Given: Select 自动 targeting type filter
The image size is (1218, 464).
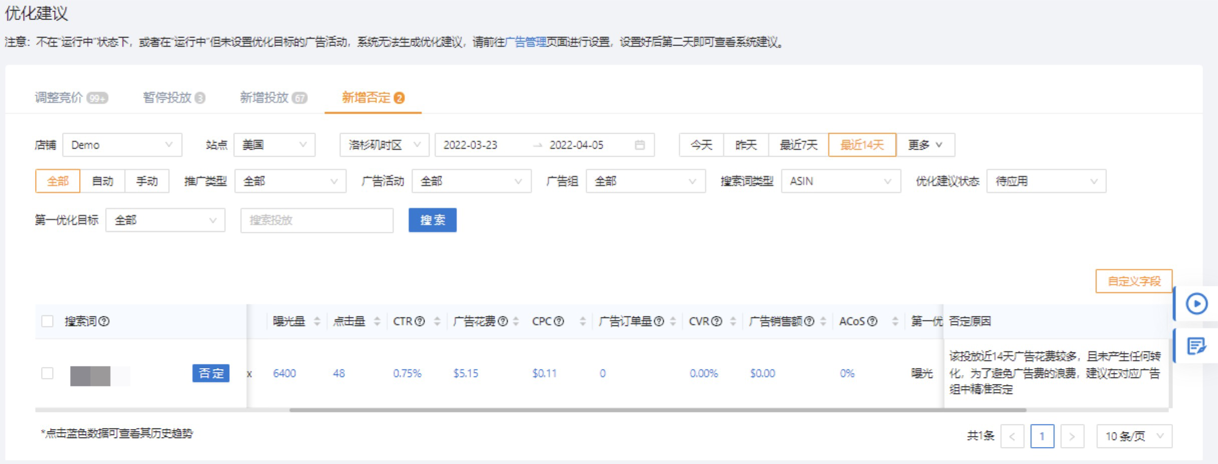Looking at the screenshot, I should tap(102, 182).
